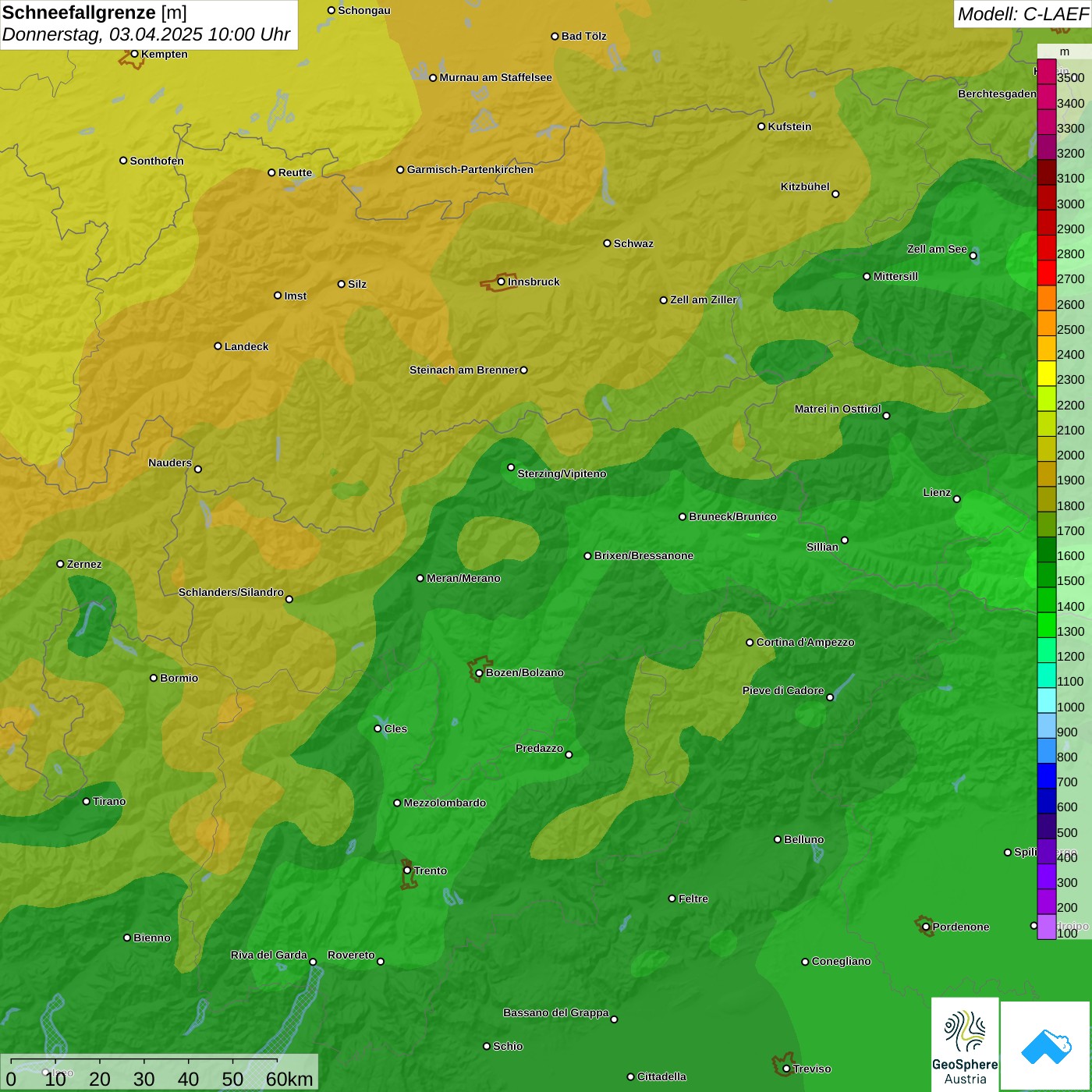Select the Garmisch-Partenkirchen marker dot
The height and width of the screenshot is (1092, 1092).
400,170
